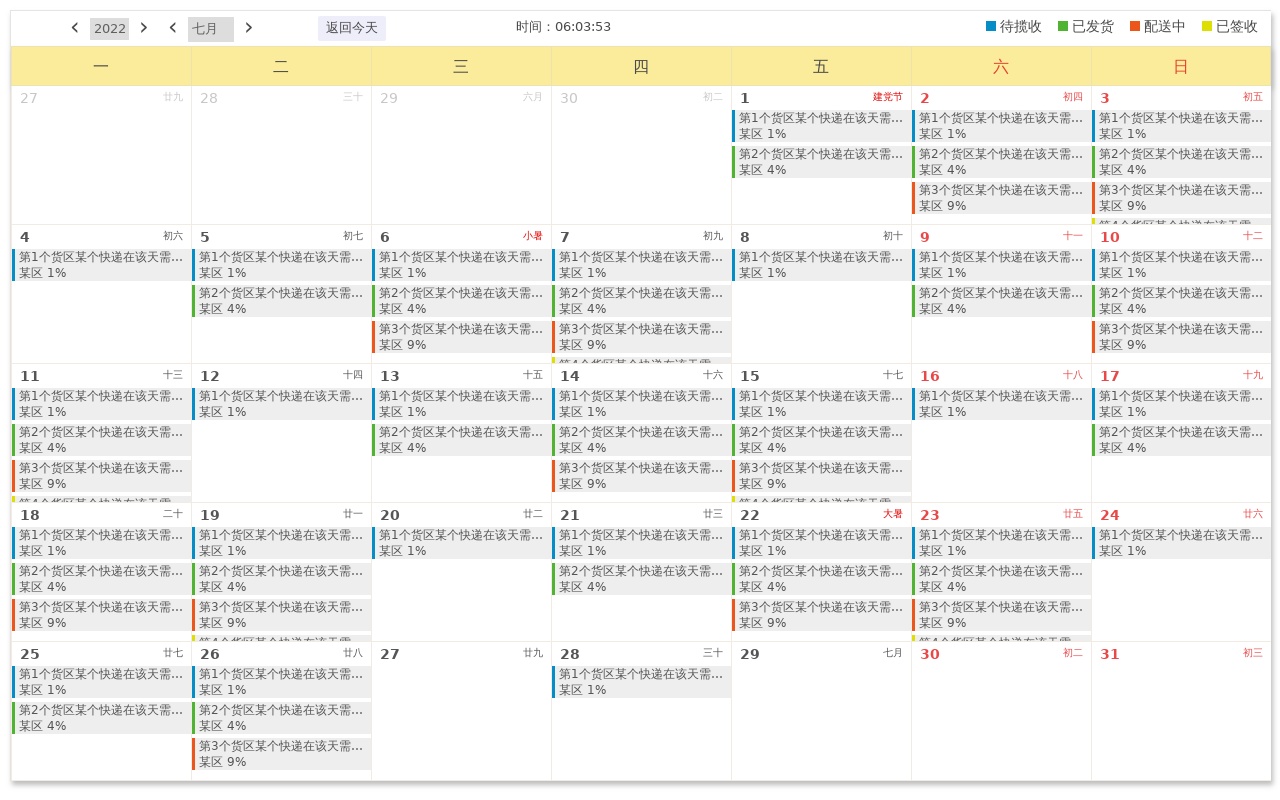Click the orange 配送中 legend swatch
1280x800 pixels.
[1135, 27]
